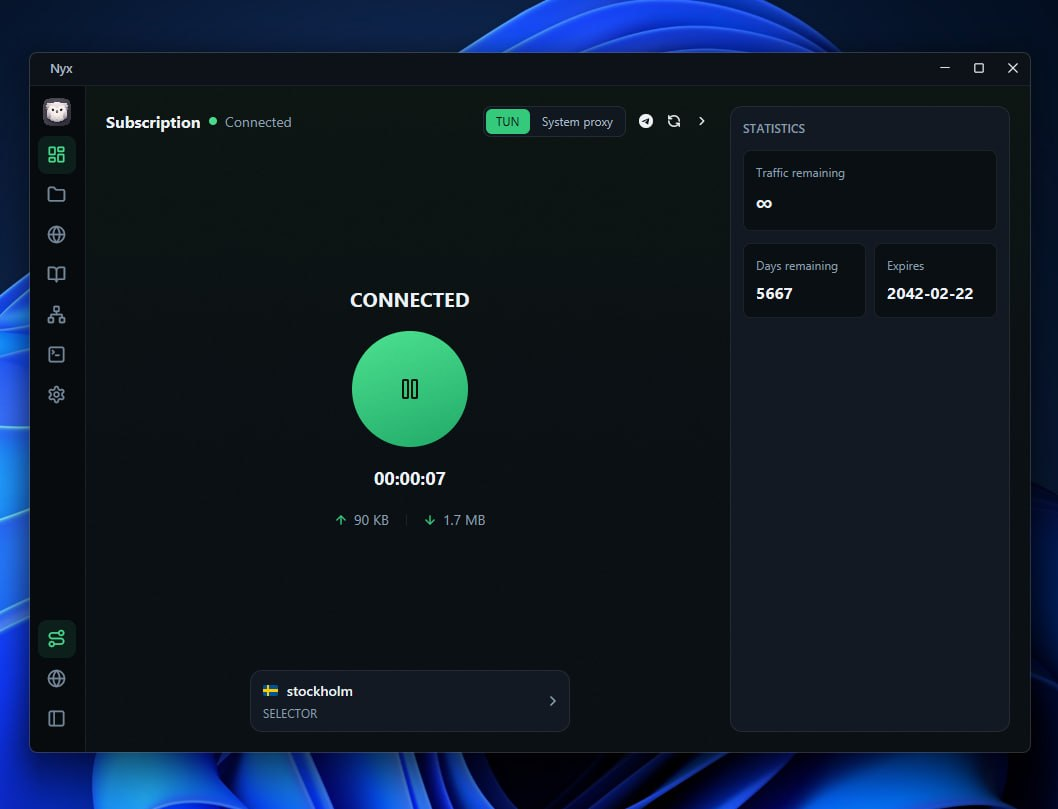The image size is (1058, 809).
Task: Maximize the Nyx window
Action: (x=978, y=68)
